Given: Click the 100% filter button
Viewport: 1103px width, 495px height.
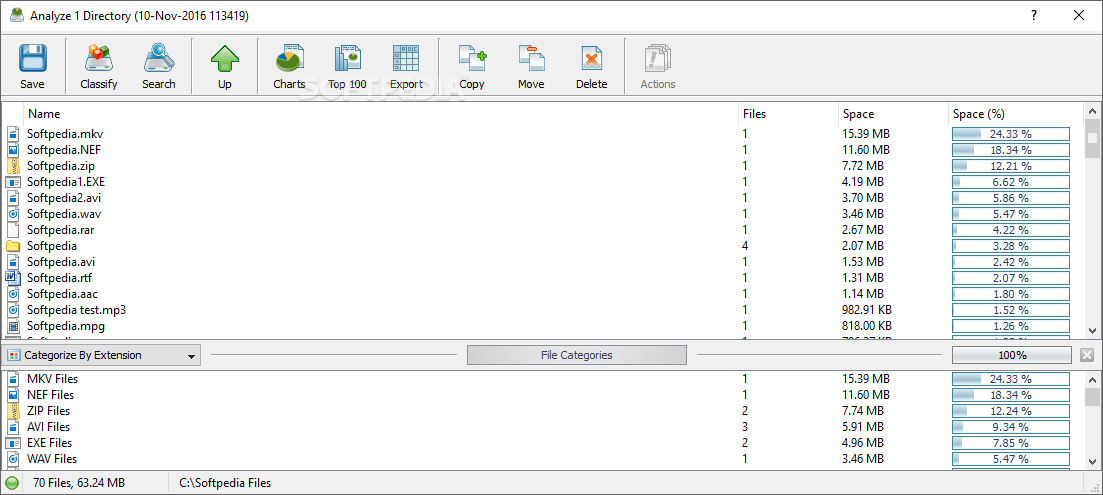Looking at the screenshot, I should 1012,355.
